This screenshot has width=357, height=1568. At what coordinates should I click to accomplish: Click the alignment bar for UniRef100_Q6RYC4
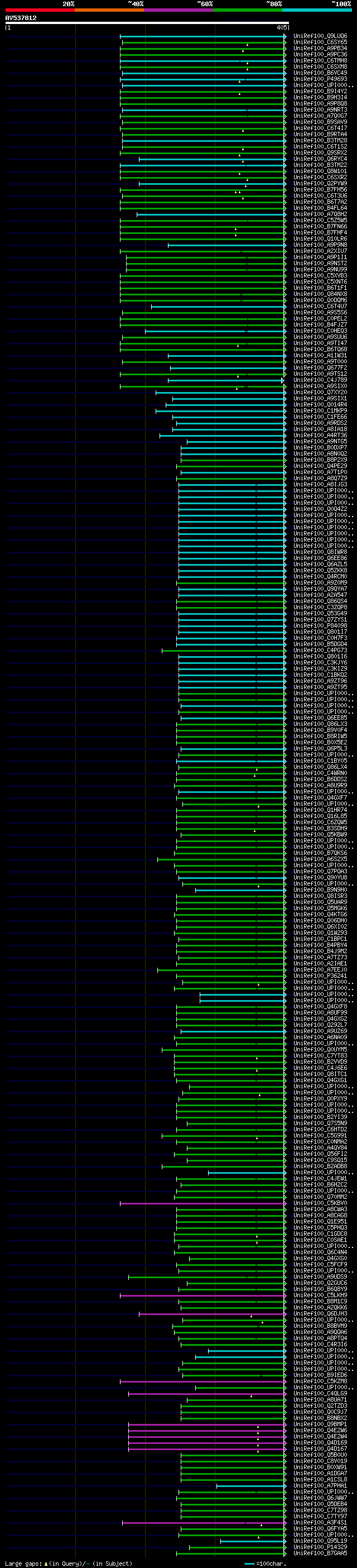(x=213, y=159)
